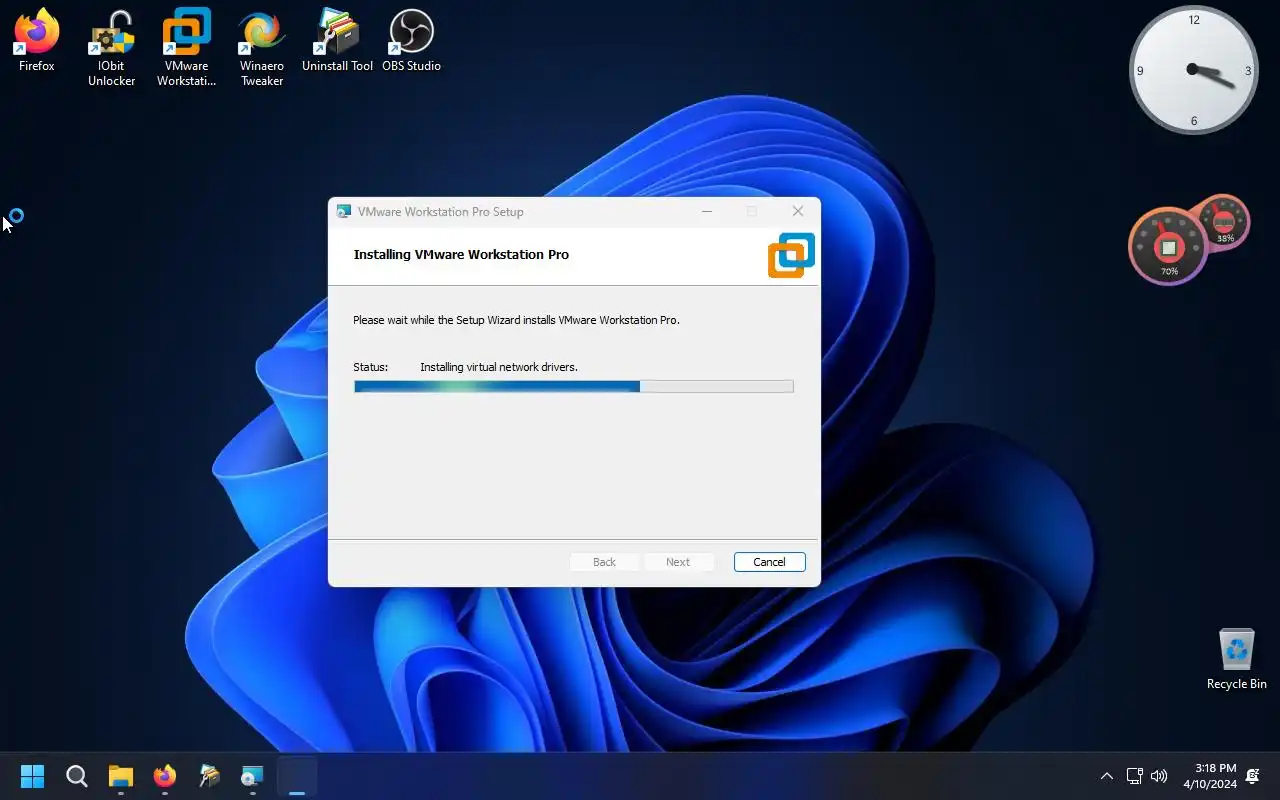Close the VMware Workstation Pro Setup window

[797, 211]
